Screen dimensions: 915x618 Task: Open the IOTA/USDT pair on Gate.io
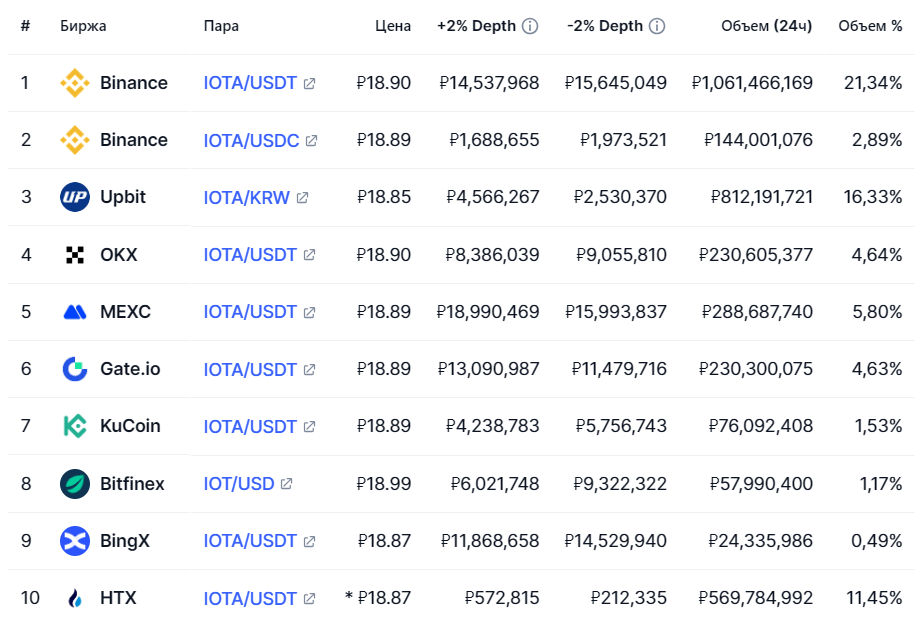[x=250, y=369]
